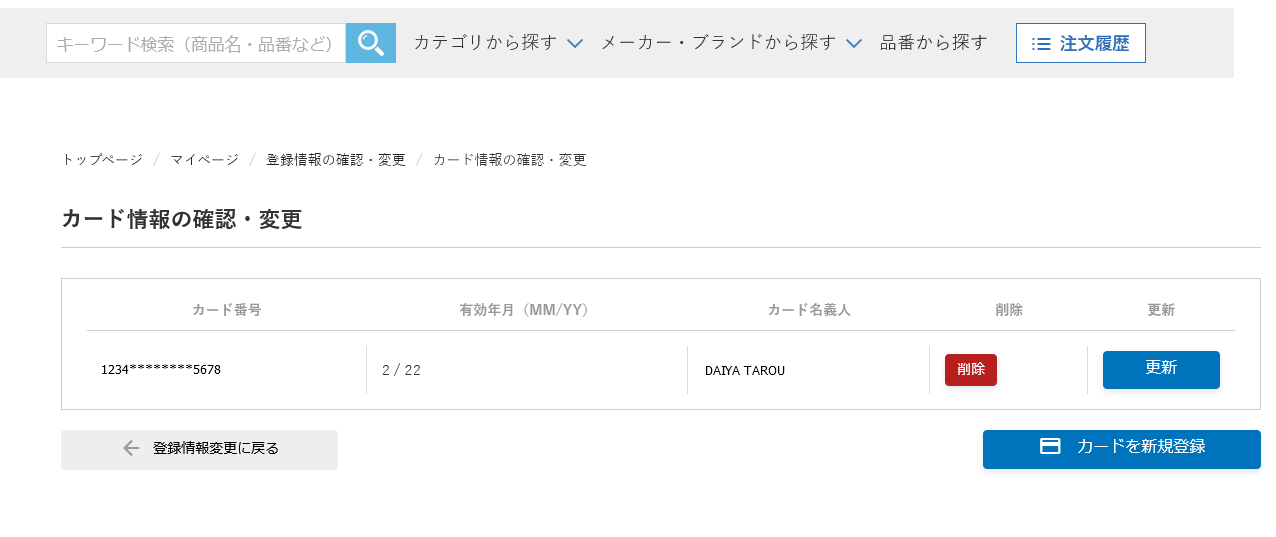
Task: Click the back arrow icon beside 登録情報変更に戻る
Action: (131, 448)
